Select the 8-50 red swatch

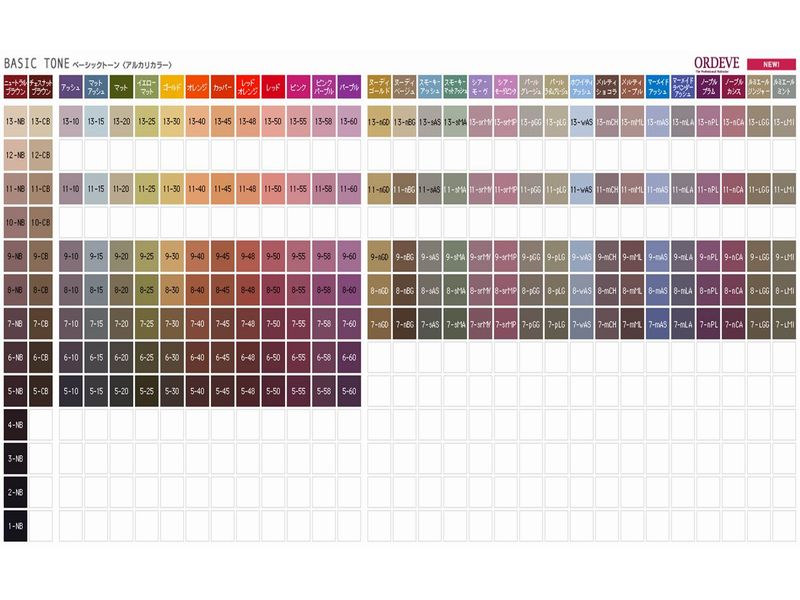pos(273,290)
